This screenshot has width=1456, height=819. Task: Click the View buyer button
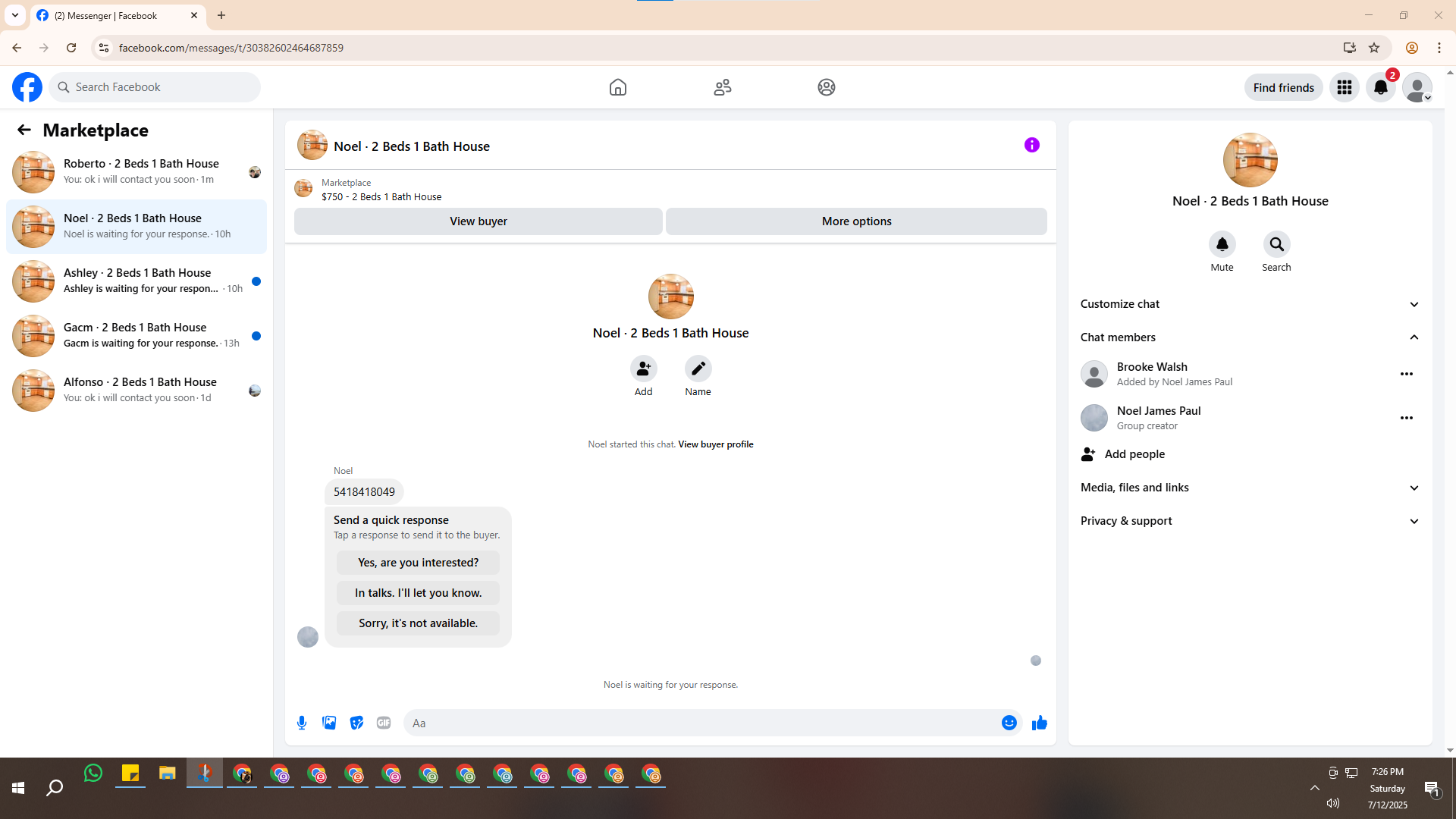[478, 221]
